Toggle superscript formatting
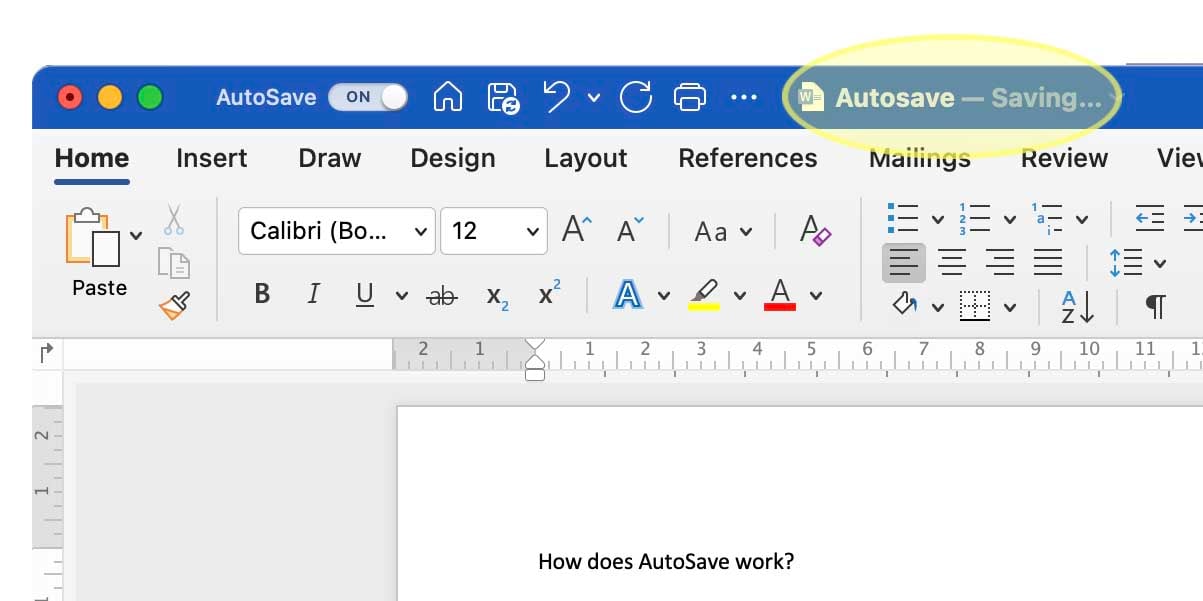Screen dimensions: 1203x601 tap(550, 293)
